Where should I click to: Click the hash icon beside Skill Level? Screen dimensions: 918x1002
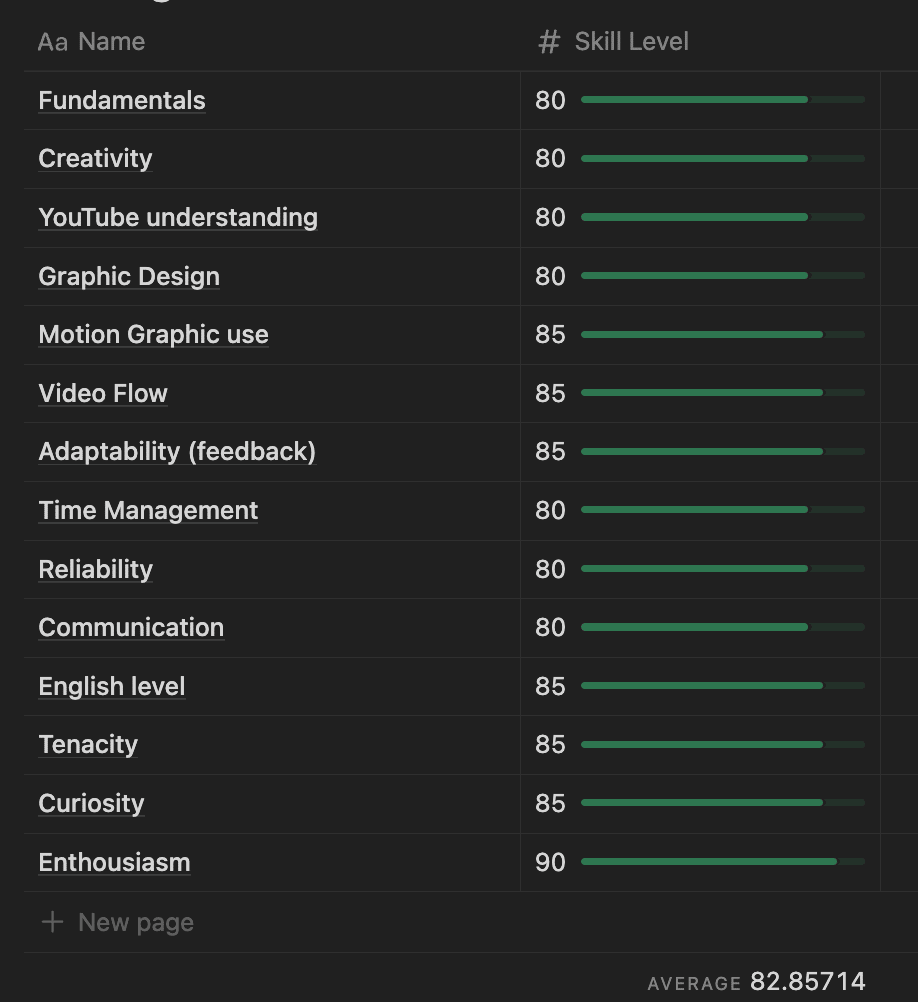point(549,42)
